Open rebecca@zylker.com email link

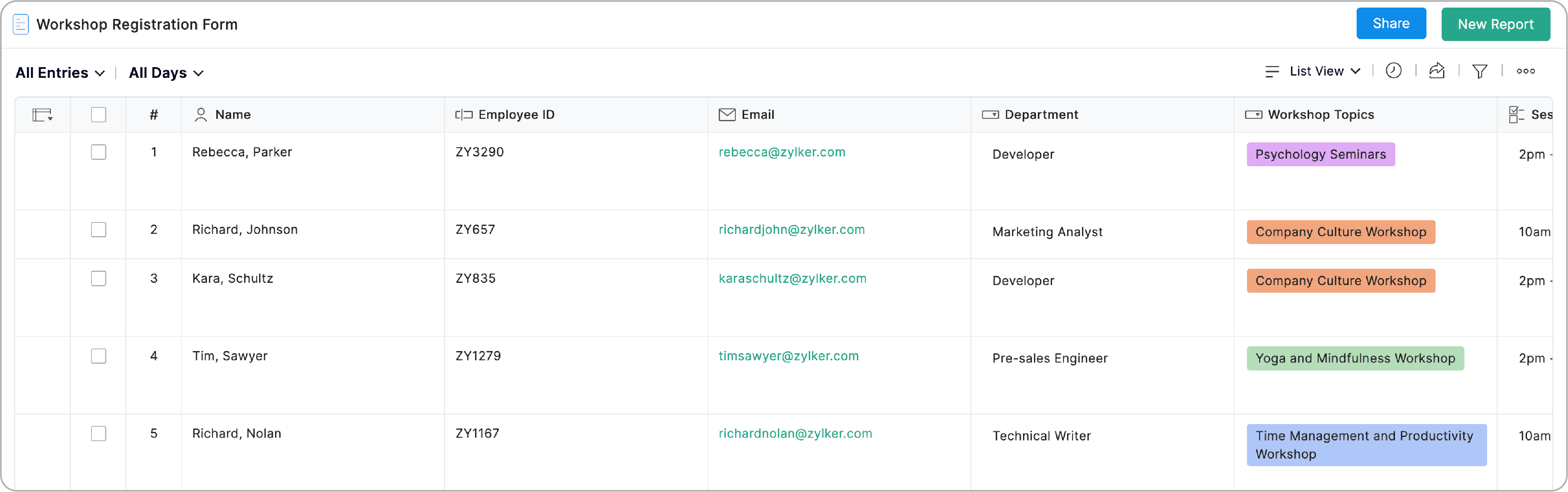782,152
